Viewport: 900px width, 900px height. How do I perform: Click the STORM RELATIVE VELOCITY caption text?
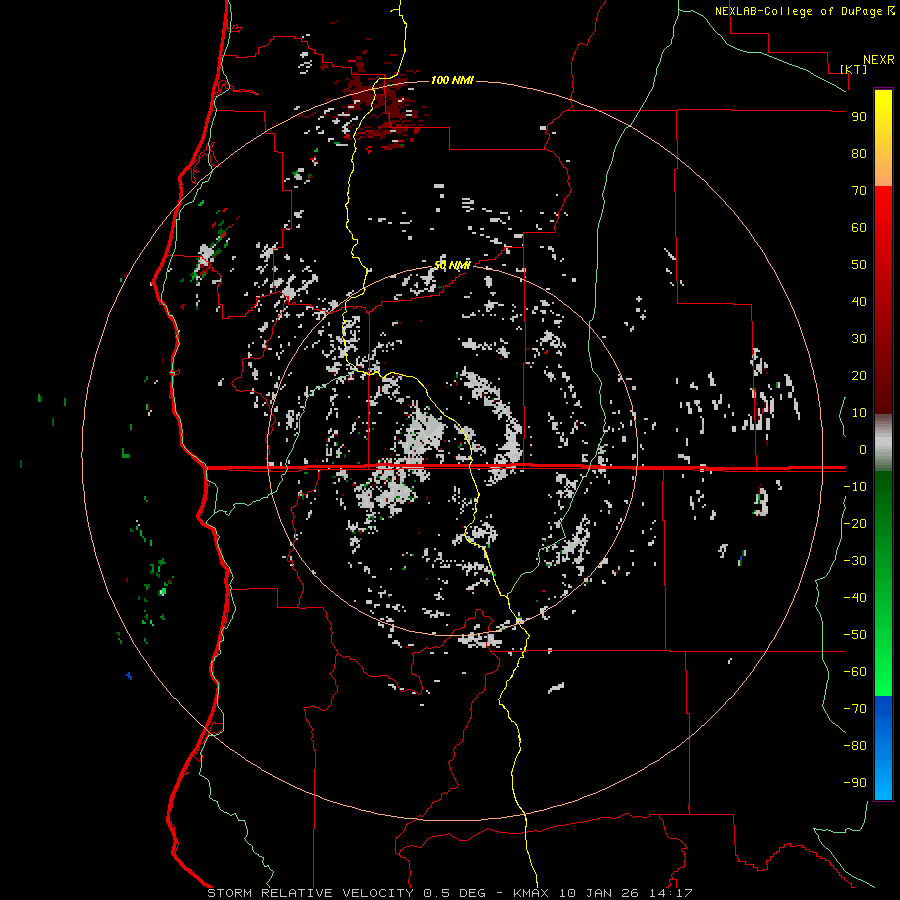coord(310,893)
